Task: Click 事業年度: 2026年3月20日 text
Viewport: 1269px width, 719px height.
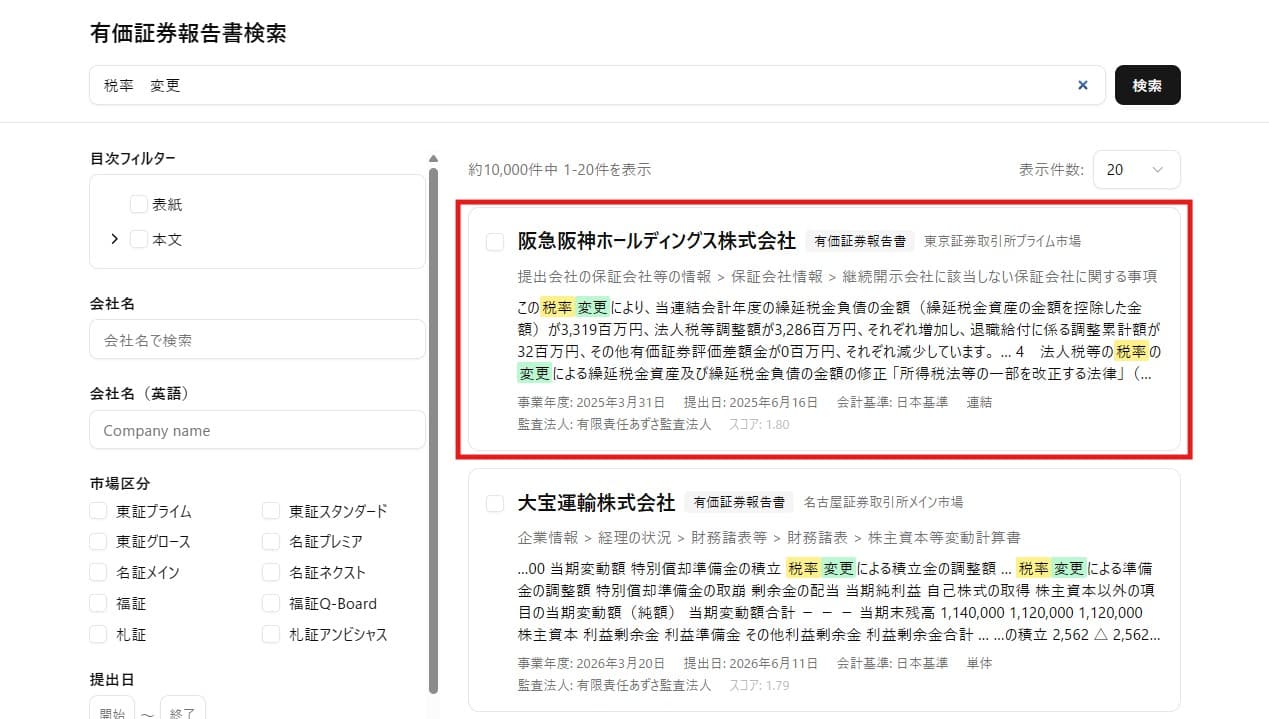Action: pyautogui.click(x=591, y=663)
